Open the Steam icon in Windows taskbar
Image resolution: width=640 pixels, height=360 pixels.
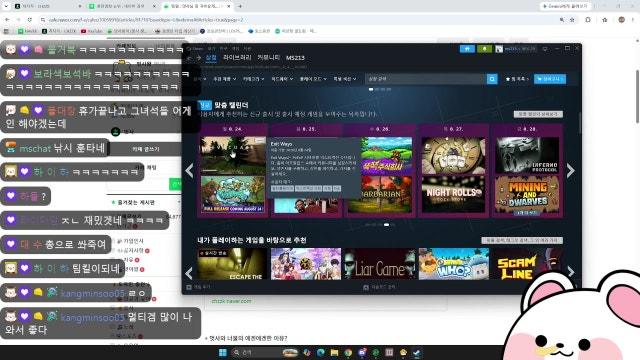pos(417,353)
